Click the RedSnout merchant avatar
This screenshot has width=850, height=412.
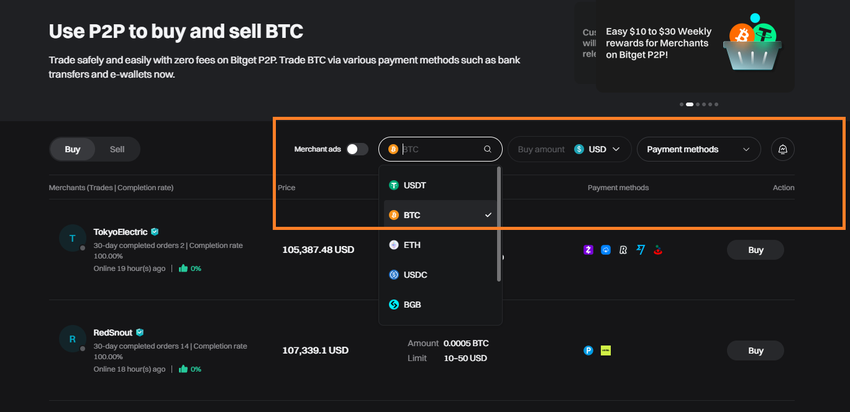72,339
